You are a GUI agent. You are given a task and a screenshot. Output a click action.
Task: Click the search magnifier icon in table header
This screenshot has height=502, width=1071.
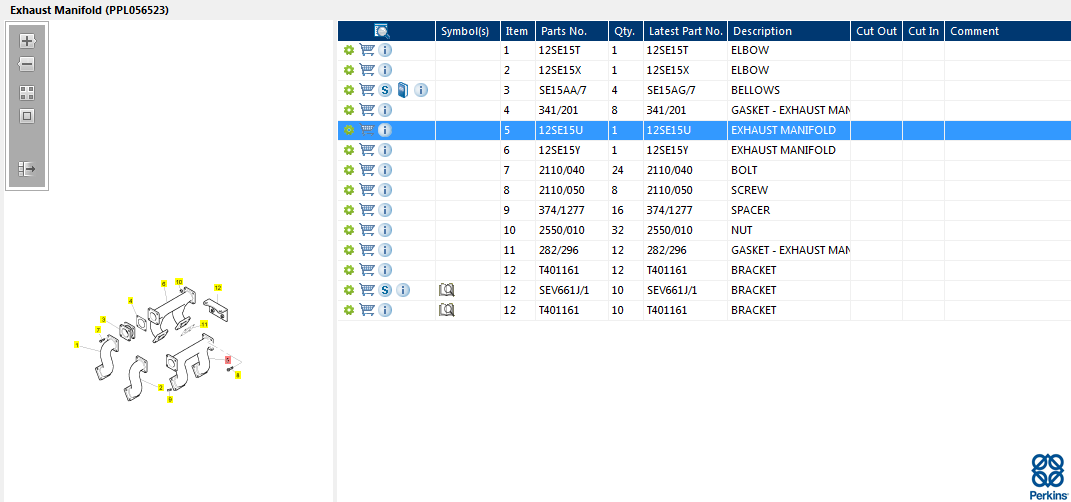(x=382, y=31)
